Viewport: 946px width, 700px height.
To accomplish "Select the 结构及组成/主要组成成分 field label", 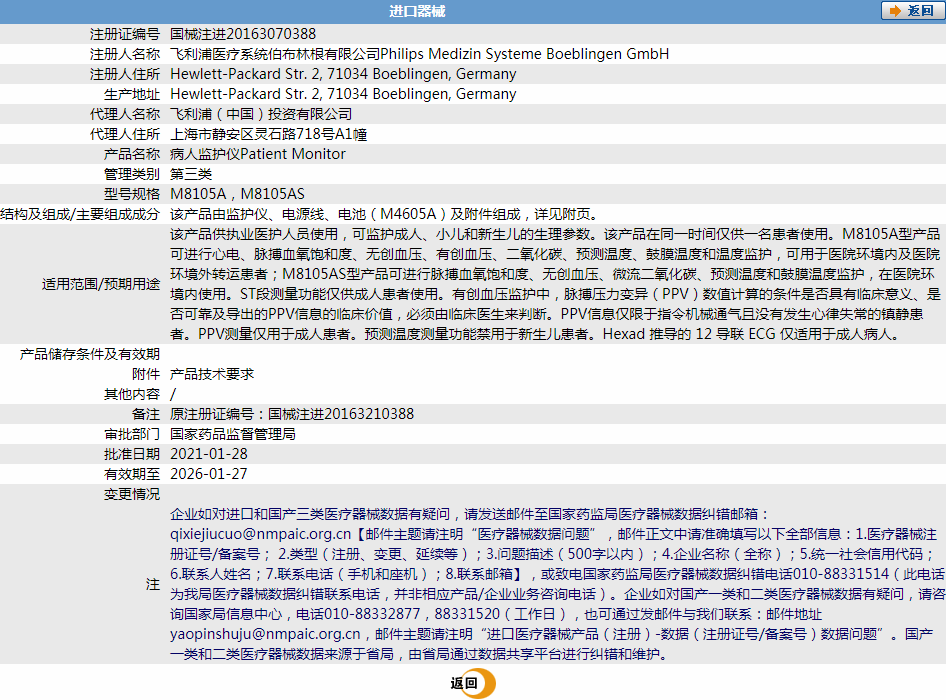I will click(x=80, y=214).
